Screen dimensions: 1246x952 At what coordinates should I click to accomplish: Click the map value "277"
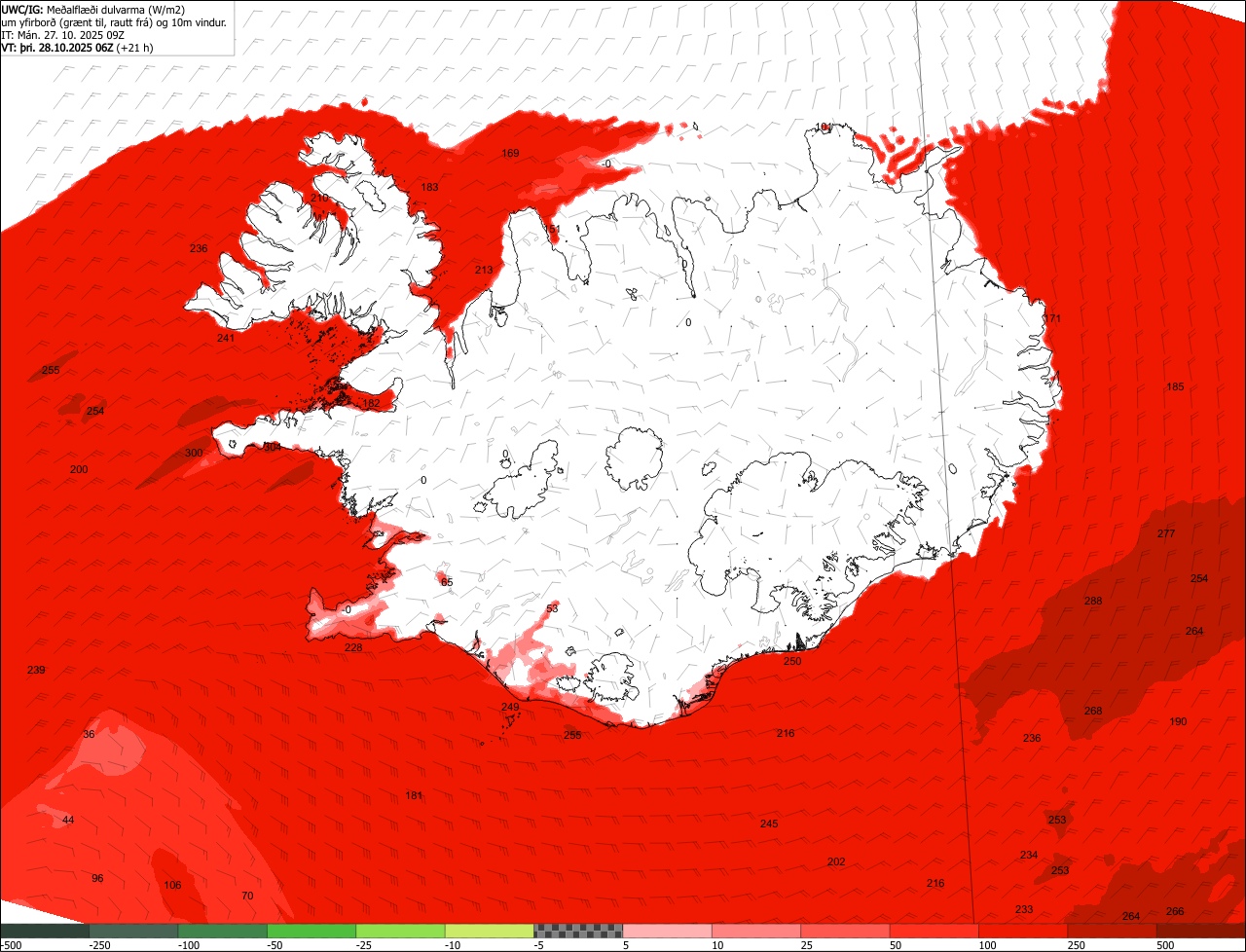click(x=1166, y=533)
